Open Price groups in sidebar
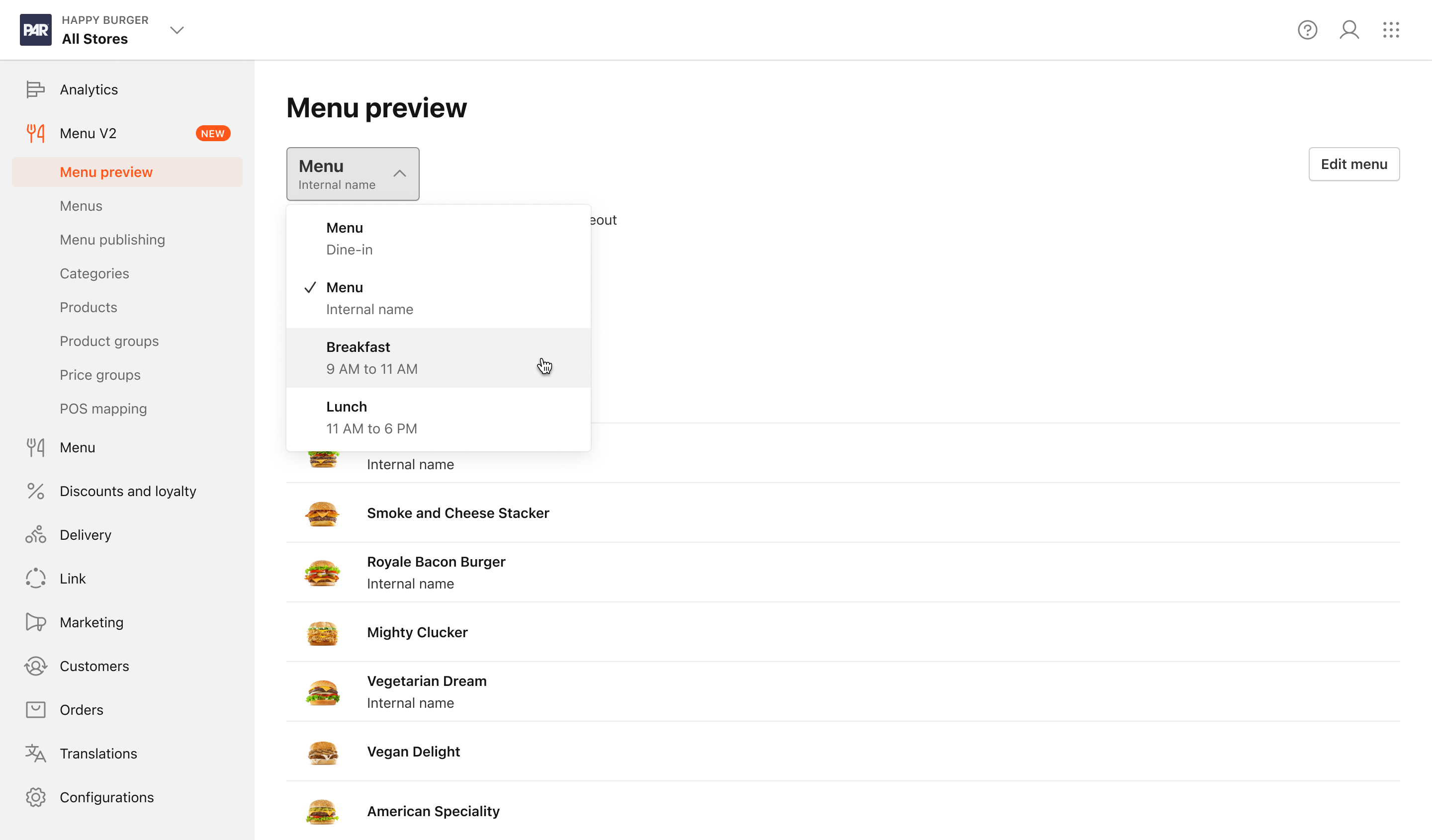Screen dimensions: 1432x840 click(100, 375)
